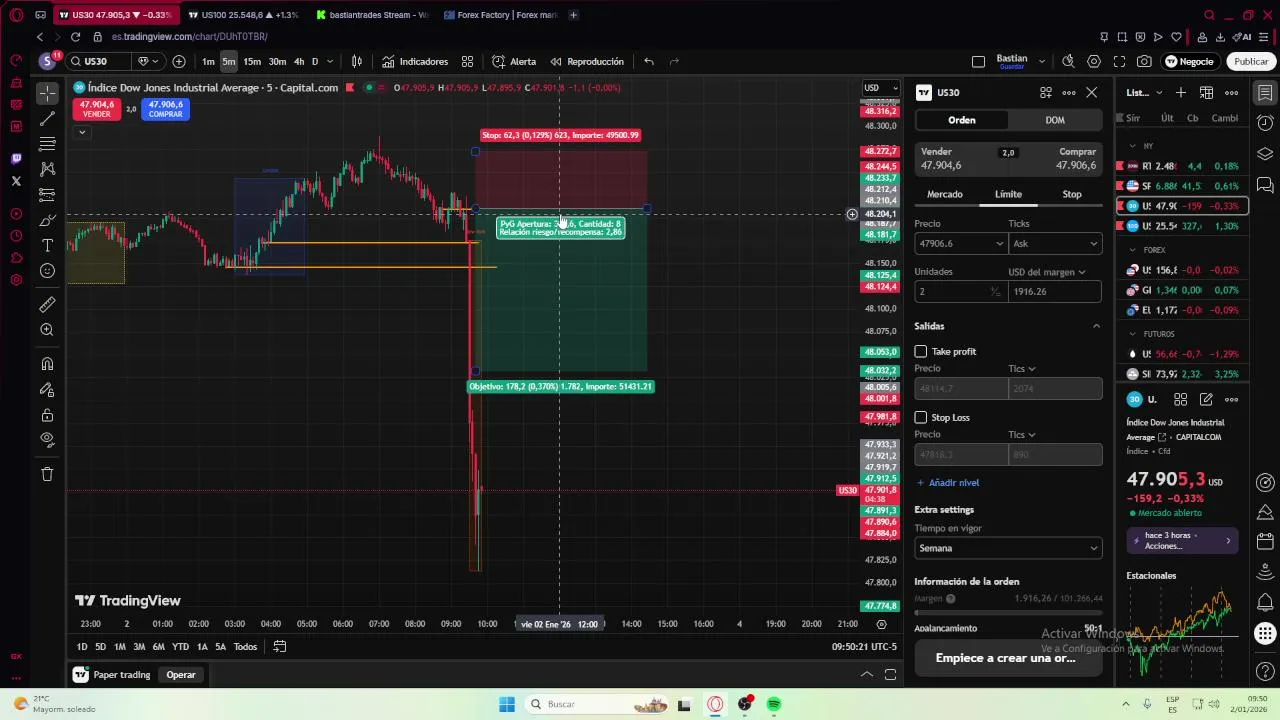Click the red VENDER 47.904,6 button
1280x720 pixels.
pos(97,109)
